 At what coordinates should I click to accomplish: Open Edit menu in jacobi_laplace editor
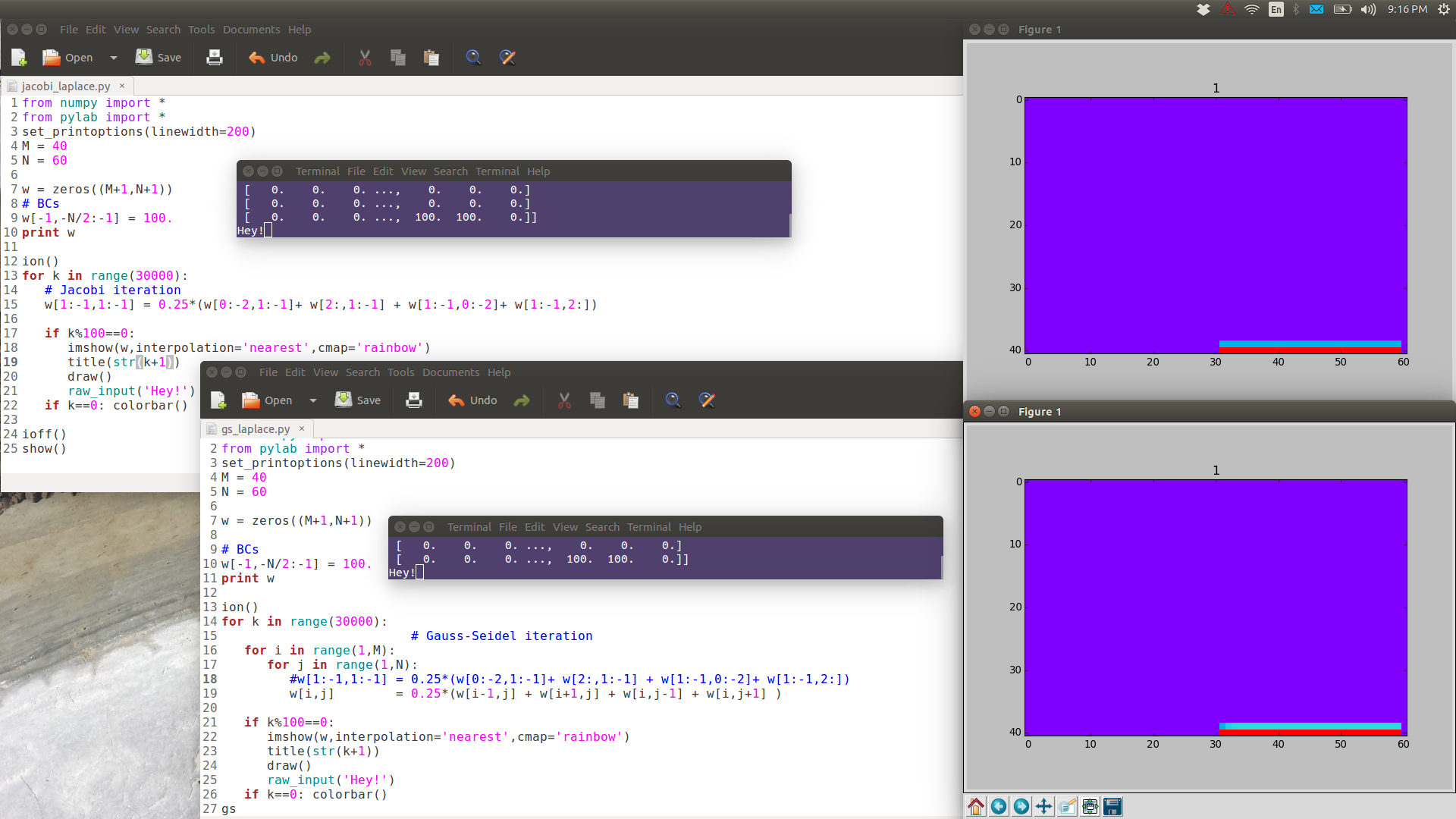pyautogui.click(x=96, y=30)
